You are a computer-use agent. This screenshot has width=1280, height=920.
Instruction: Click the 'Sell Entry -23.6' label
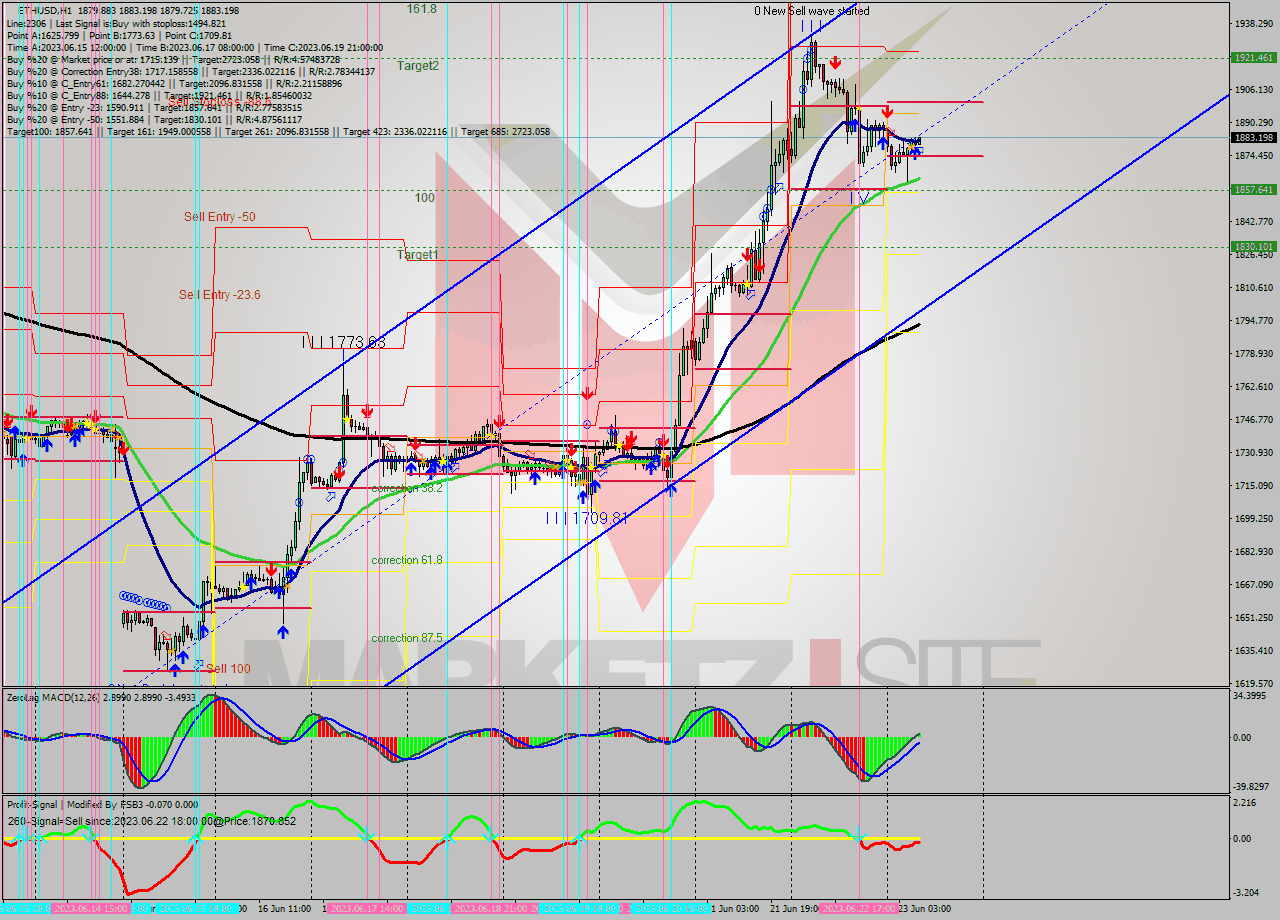click(219, 295)
